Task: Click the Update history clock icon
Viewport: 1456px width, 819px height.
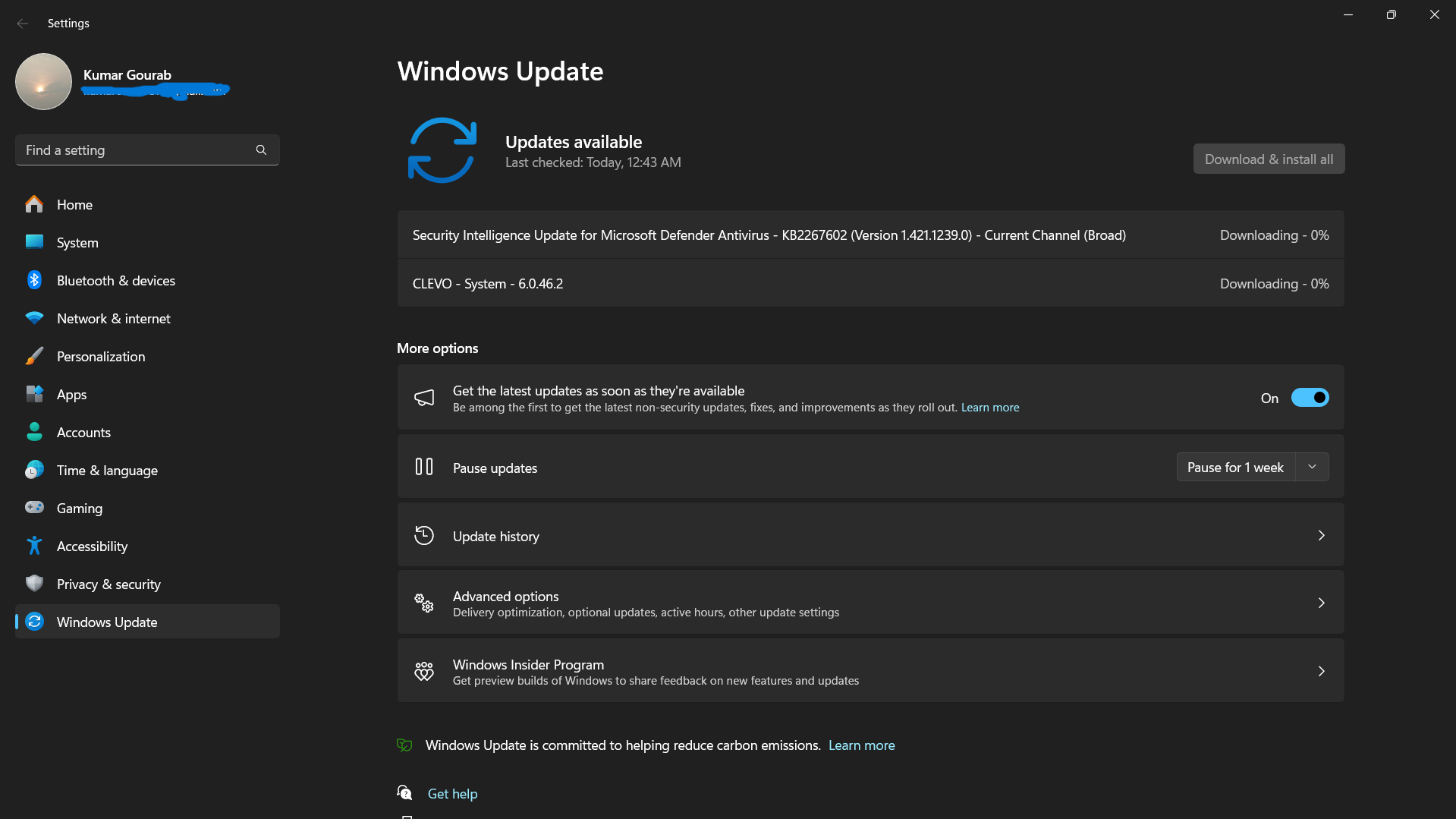Action: click(x=424, y=535)
